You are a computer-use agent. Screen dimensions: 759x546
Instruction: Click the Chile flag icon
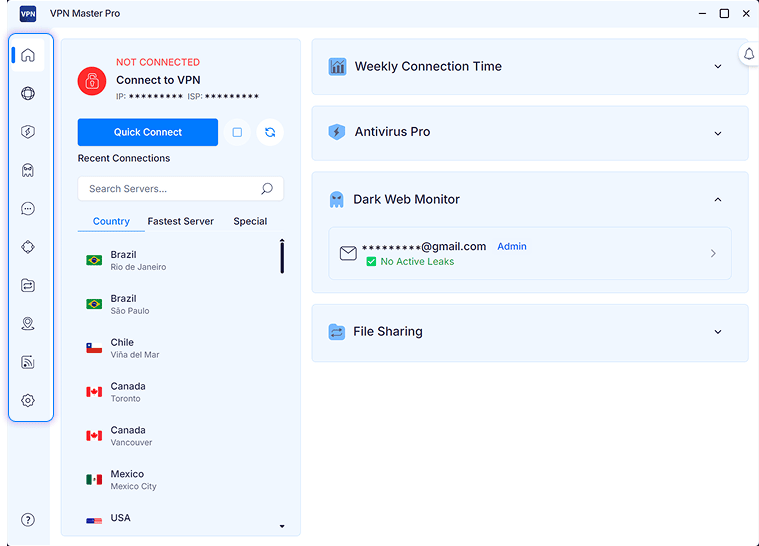point(94,348)
